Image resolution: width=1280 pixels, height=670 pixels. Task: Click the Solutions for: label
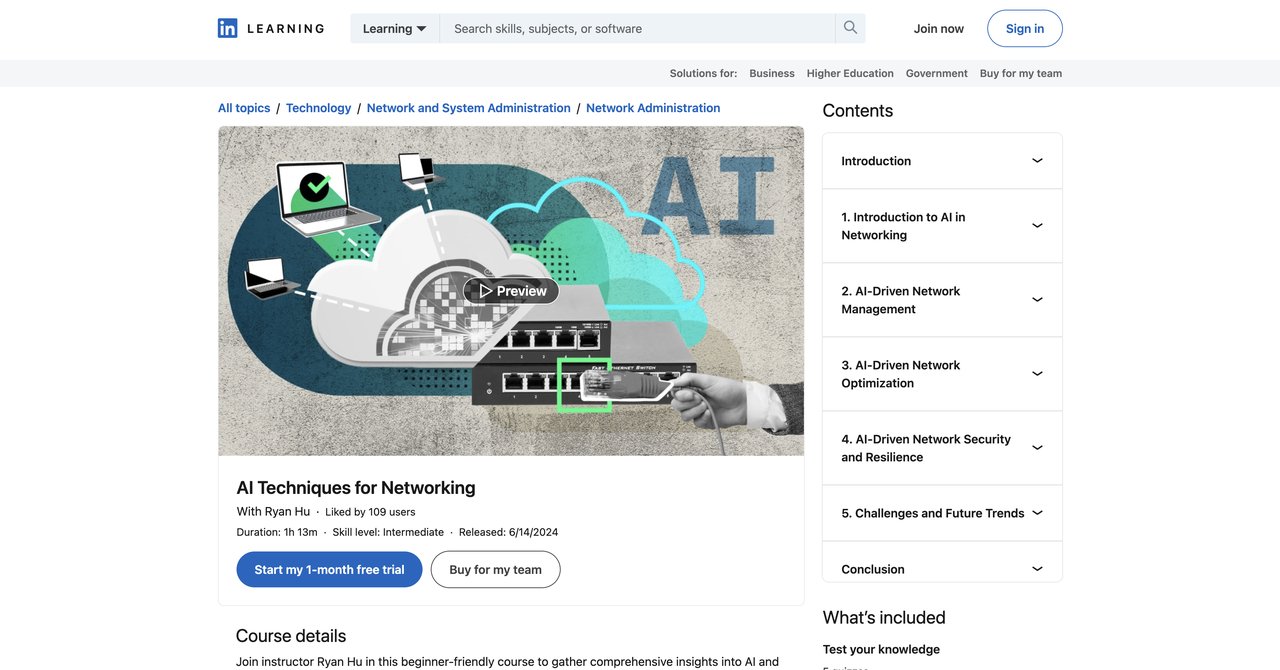click(x=703, y=73)
